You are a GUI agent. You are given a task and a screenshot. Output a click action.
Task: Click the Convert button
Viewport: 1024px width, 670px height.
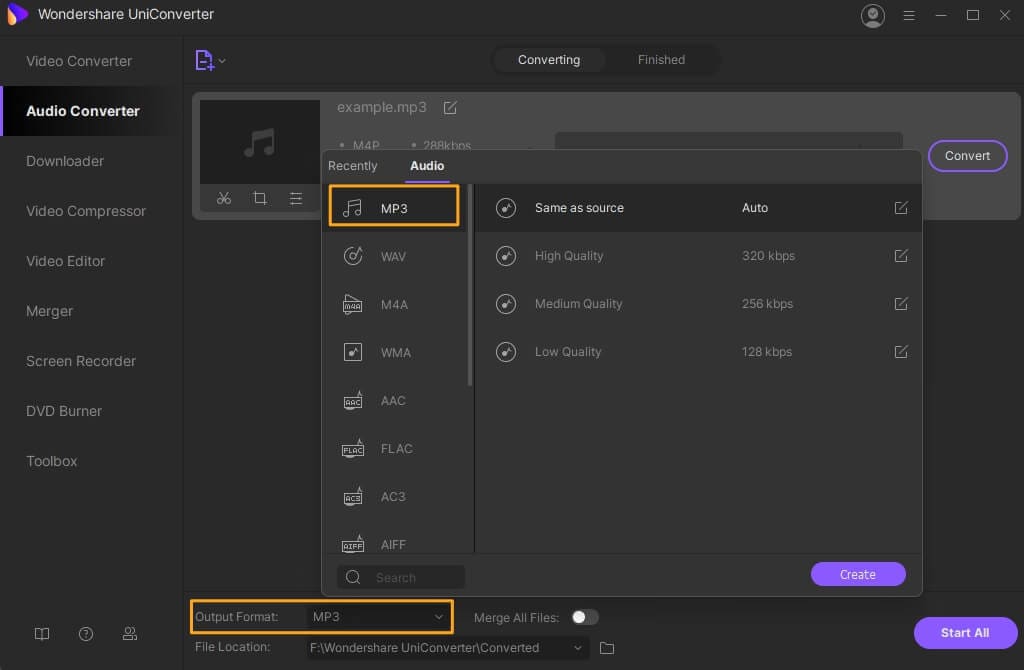[x=967, y=156]
